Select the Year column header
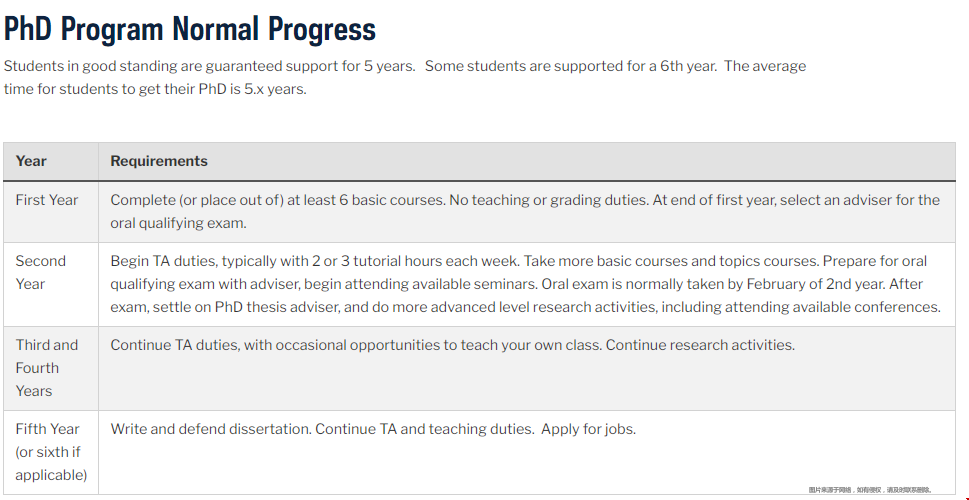This screenshot has height=500, width=969. pyautogui.click(x=31, y=161)
